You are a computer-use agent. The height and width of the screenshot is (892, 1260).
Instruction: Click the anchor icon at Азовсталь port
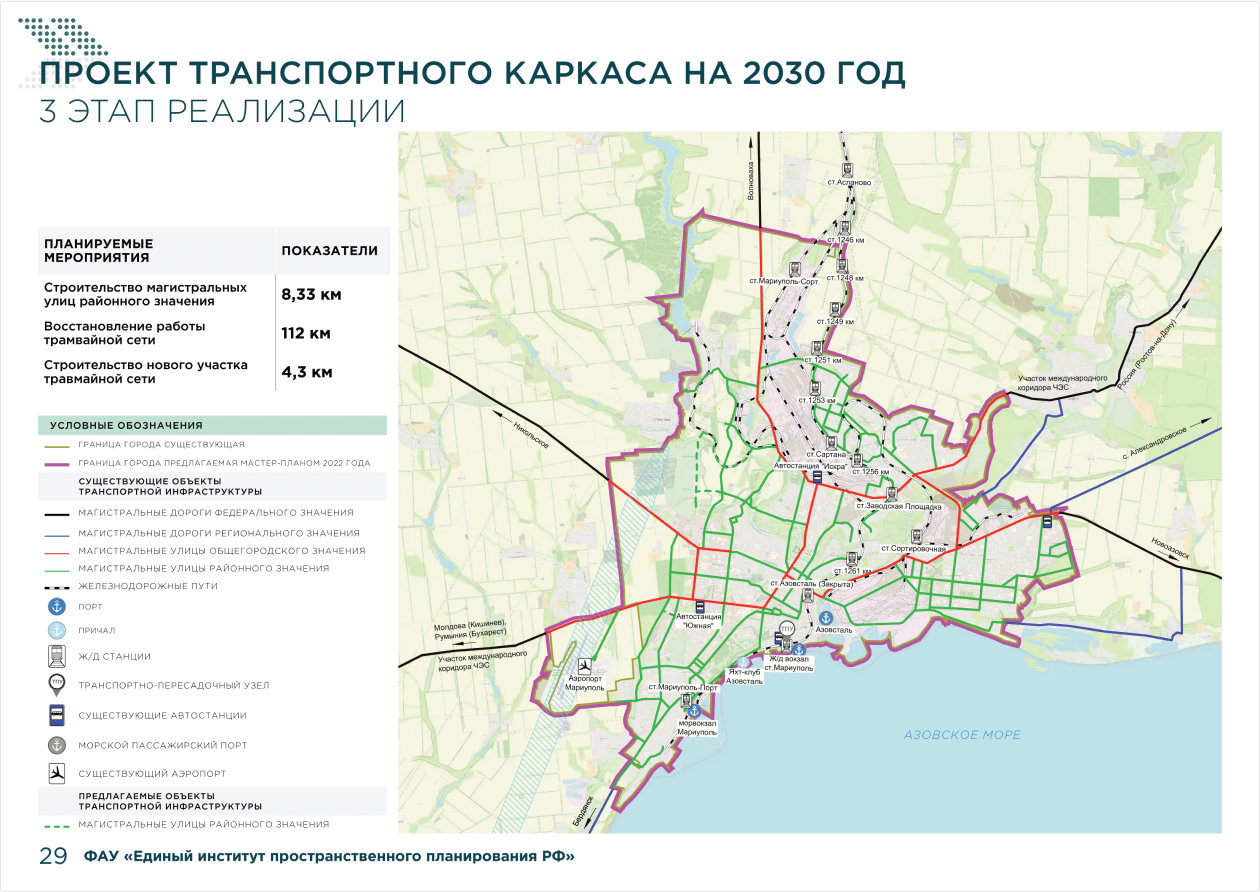[x=827, y=618]
